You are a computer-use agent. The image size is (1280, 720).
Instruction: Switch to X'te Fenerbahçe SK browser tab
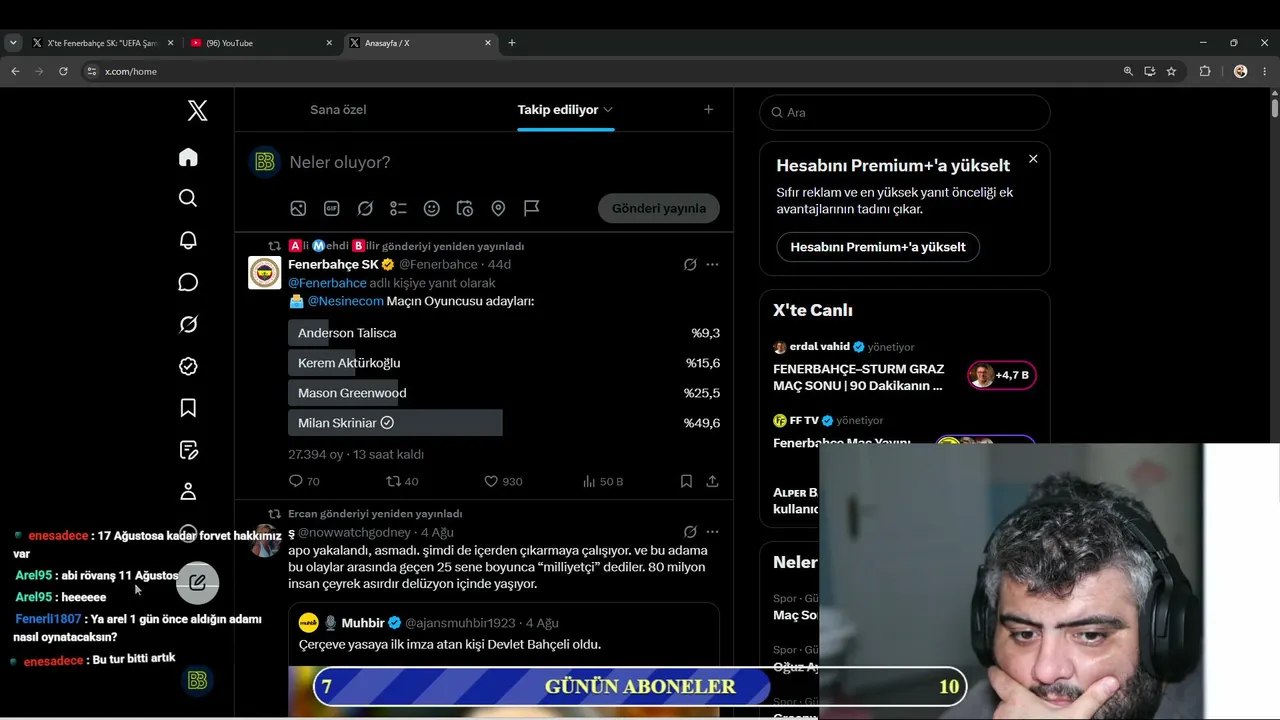[103, 43]
